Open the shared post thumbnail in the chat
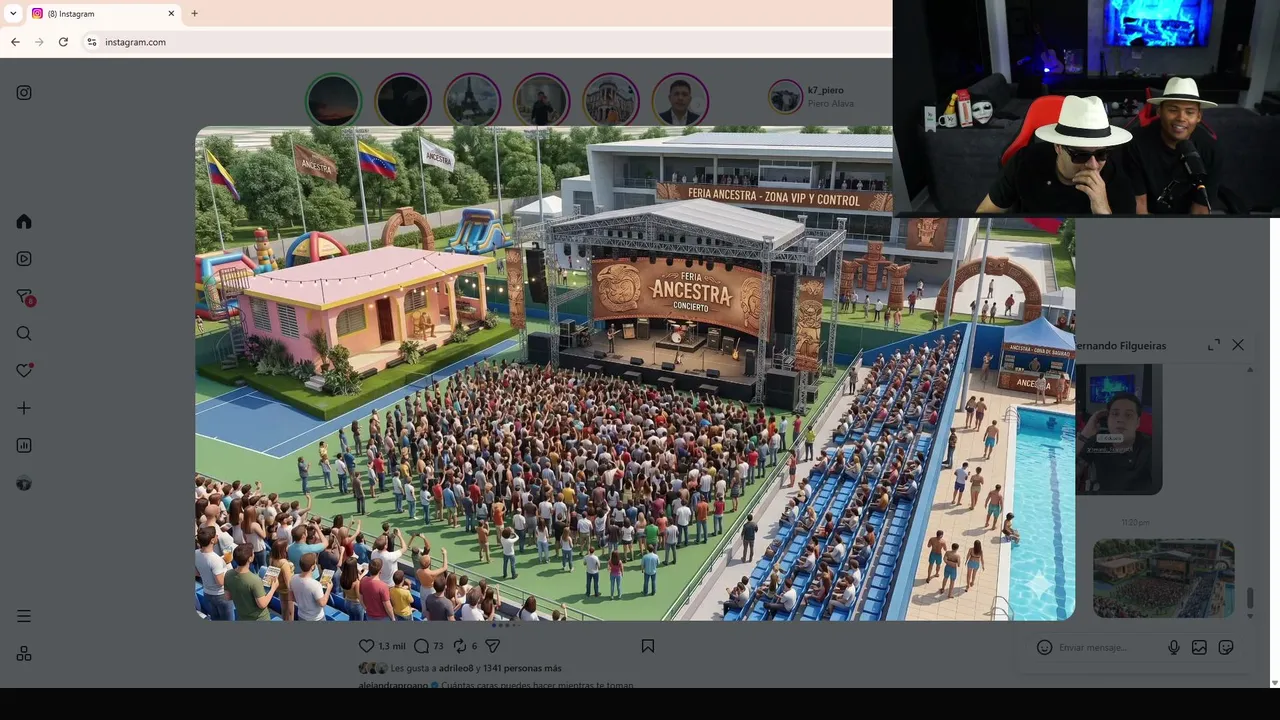The height and width of the screenshot is (720, 1280). click(x=1163, y=578)
